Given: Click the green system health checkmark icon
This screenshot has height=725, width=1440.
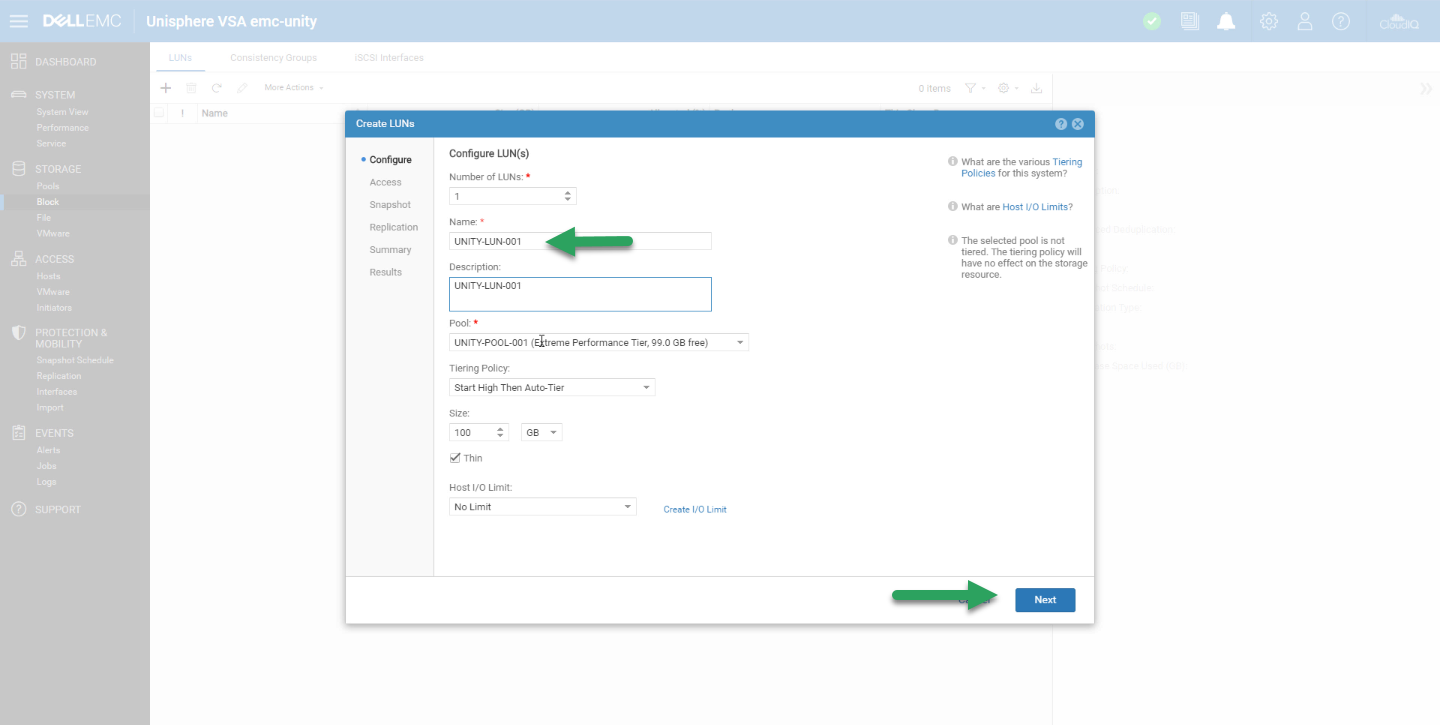Looking at the screenshot, I should tap(1152, 21).
